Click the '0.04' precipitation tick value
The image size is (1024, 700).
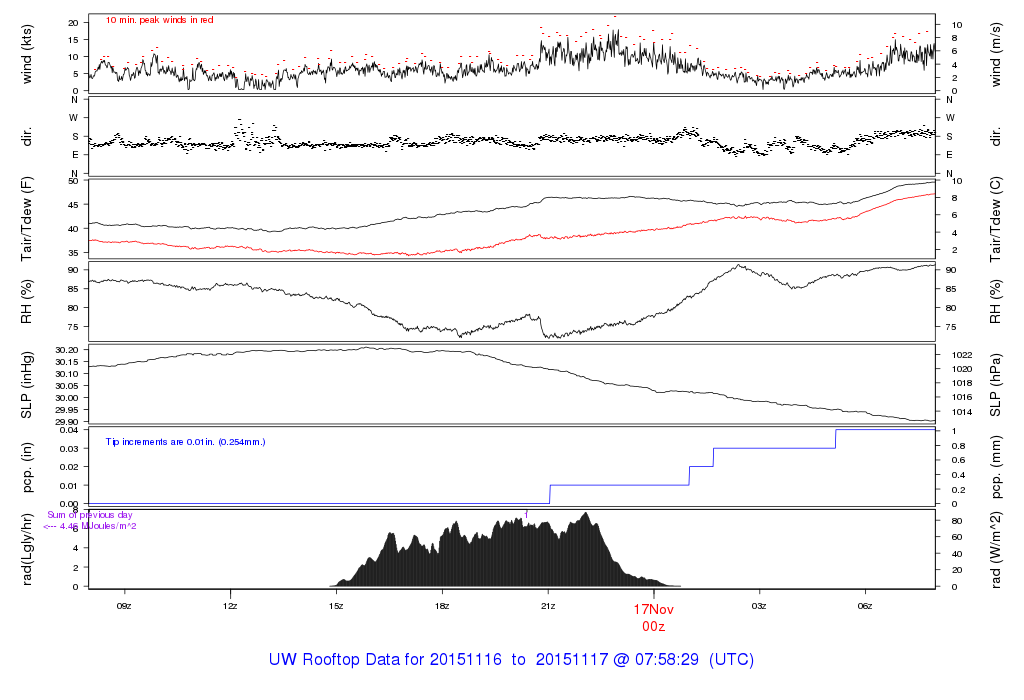[69, 430]
